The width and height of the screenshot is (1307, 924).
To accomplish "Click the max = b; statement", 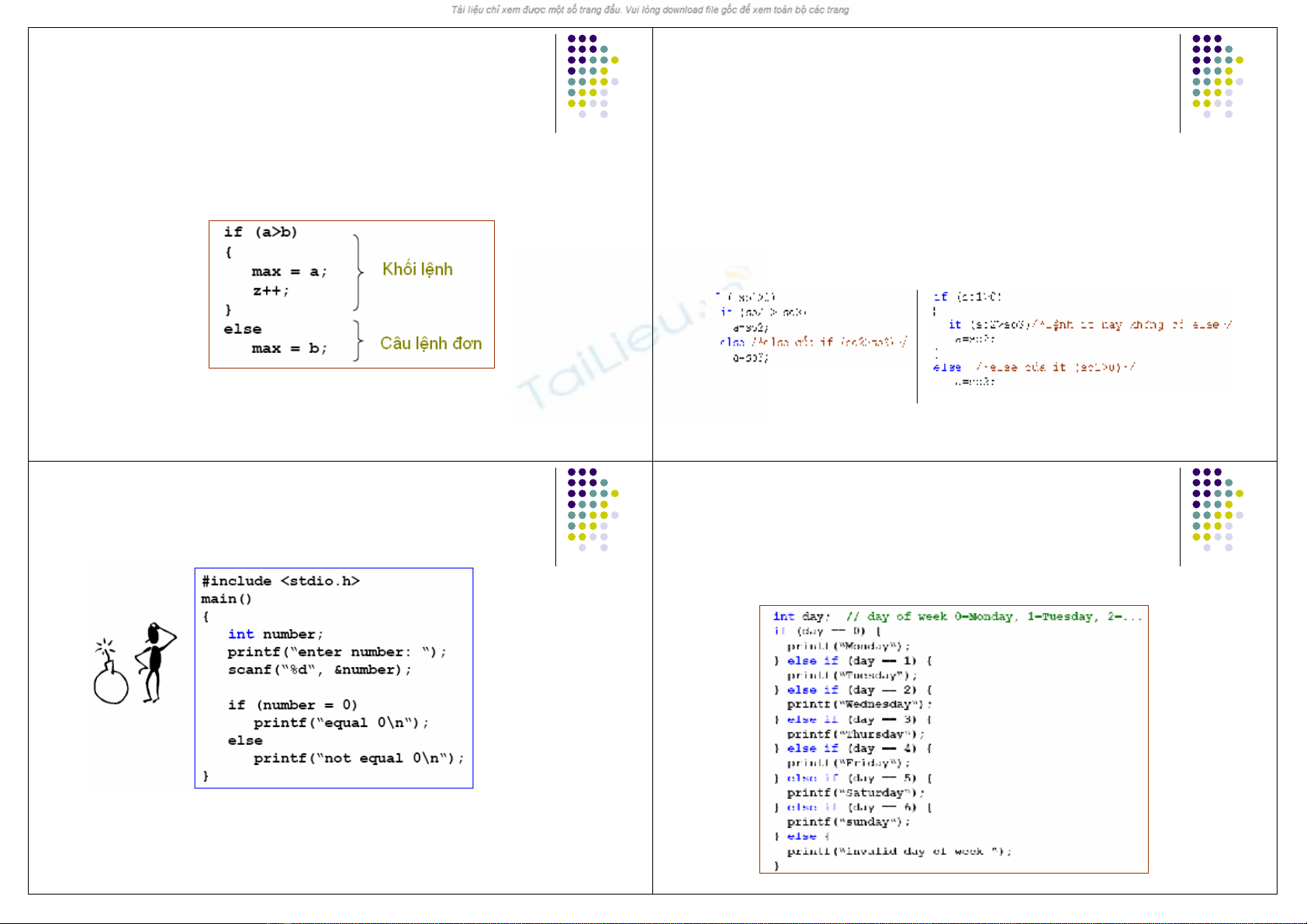I will tap(289, 348).
